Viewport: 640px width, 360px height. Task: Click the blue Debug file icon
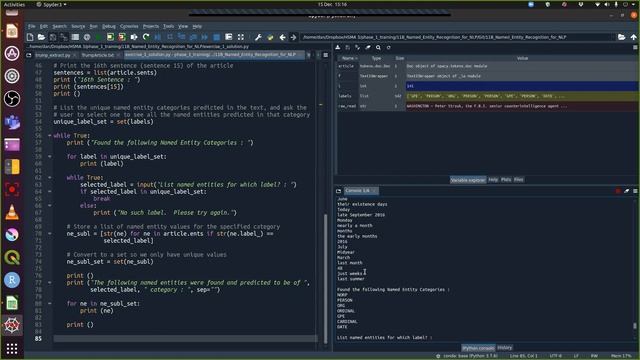[158, 37]
